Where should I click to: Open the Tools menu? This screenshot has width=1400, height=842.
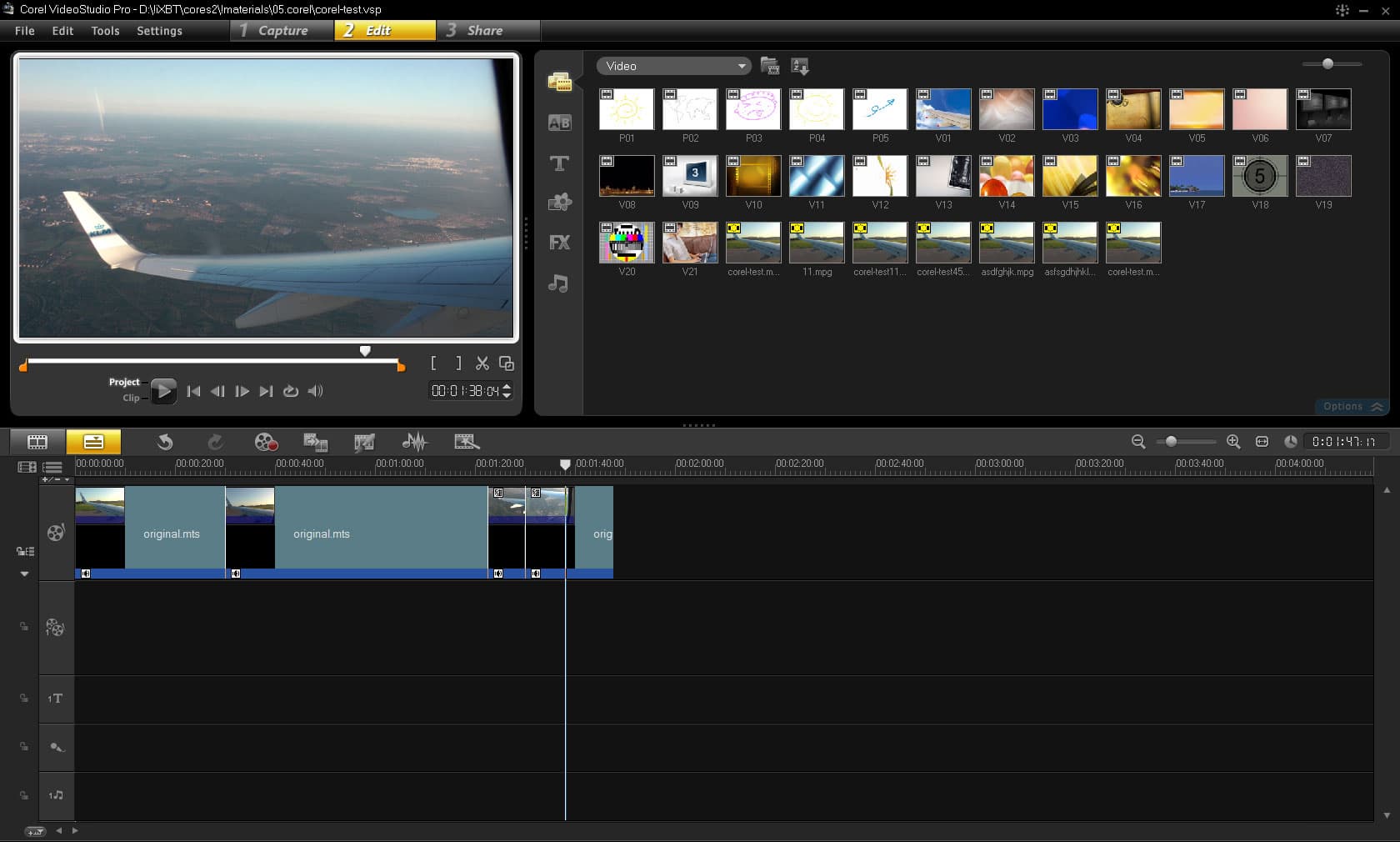click(x=105, y=31)
